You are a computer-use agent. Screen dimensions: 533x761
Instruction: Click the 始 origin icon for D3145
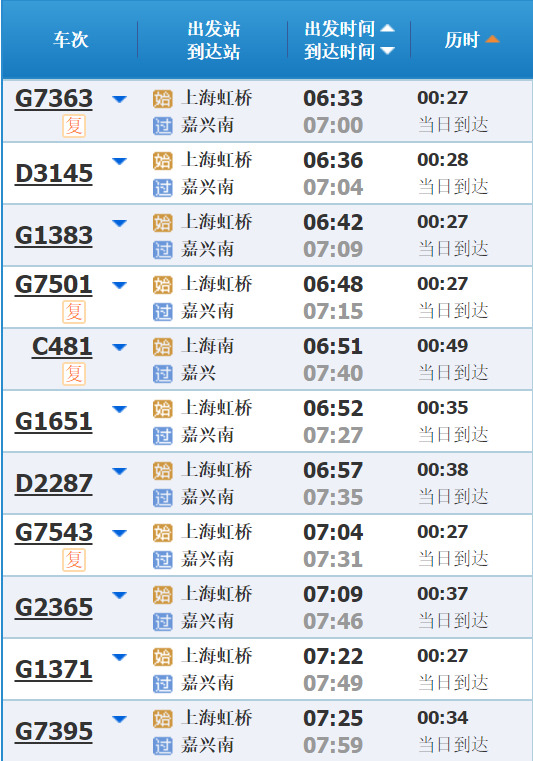point(163,161)
